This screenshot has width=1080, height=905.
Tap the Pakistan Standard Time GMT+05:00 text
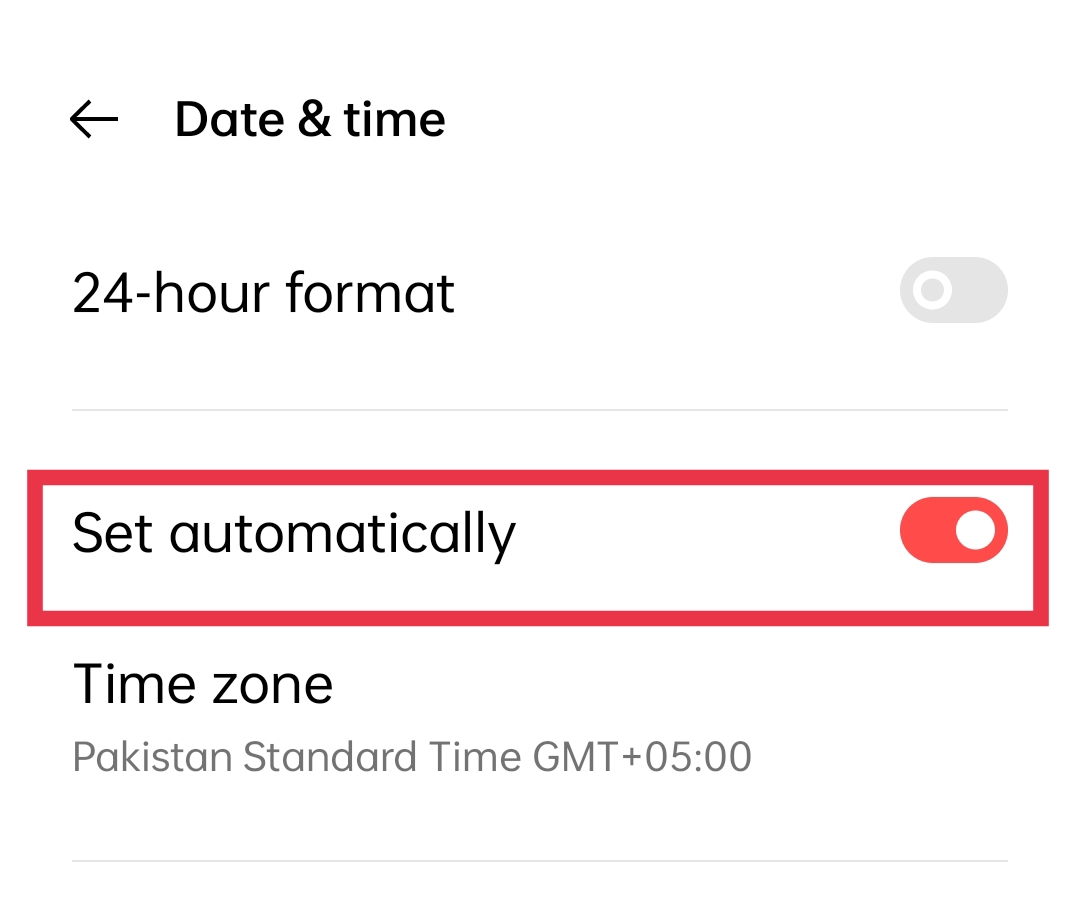coord(411,757)
